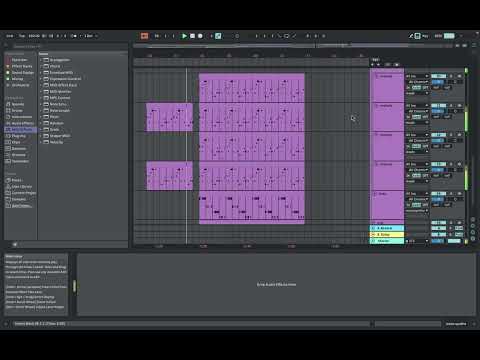The width and height of the screenshot is (480, 360).
Task: Click the rightmost icon above track headers
Action: click(x=397, y=65)
